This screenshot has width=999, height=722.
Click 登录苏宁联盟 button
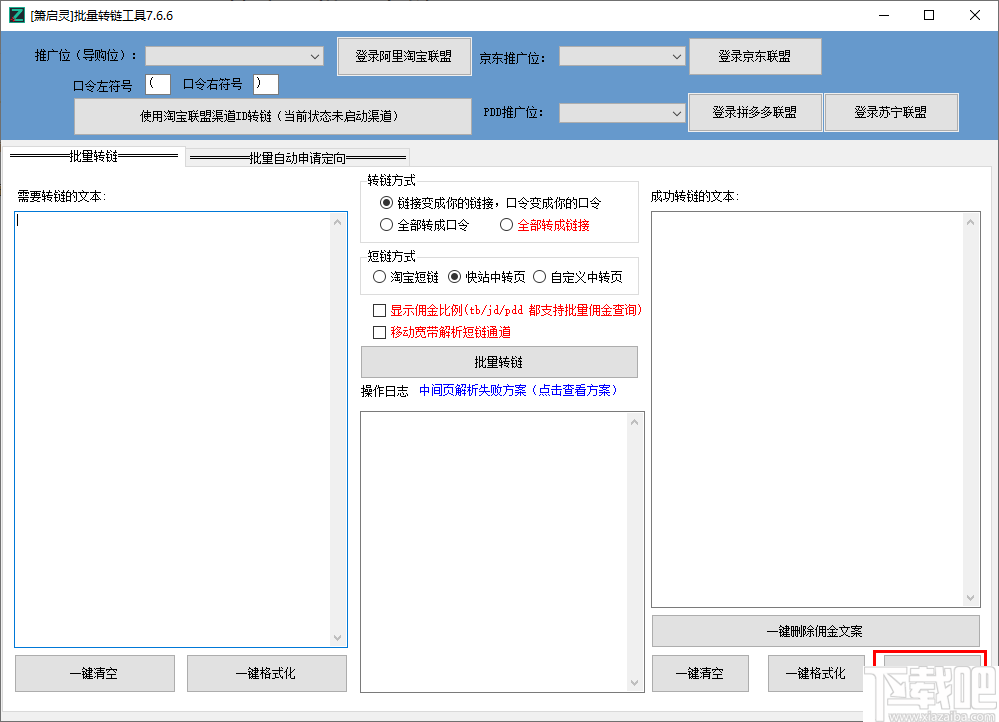[891, 112]
